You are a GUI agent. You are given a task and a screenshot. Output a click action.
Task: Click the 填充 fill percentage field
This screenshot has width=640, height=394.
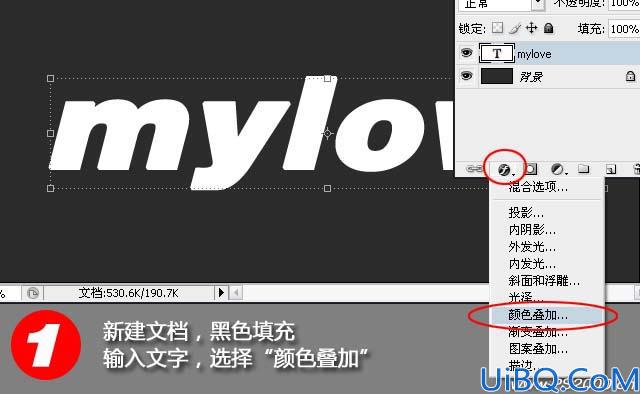tap(624, 29)
